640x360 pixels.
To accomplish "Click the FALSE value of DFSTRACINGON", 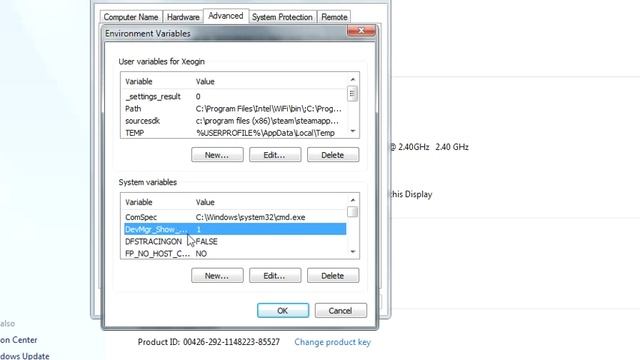I will point(207,242).
